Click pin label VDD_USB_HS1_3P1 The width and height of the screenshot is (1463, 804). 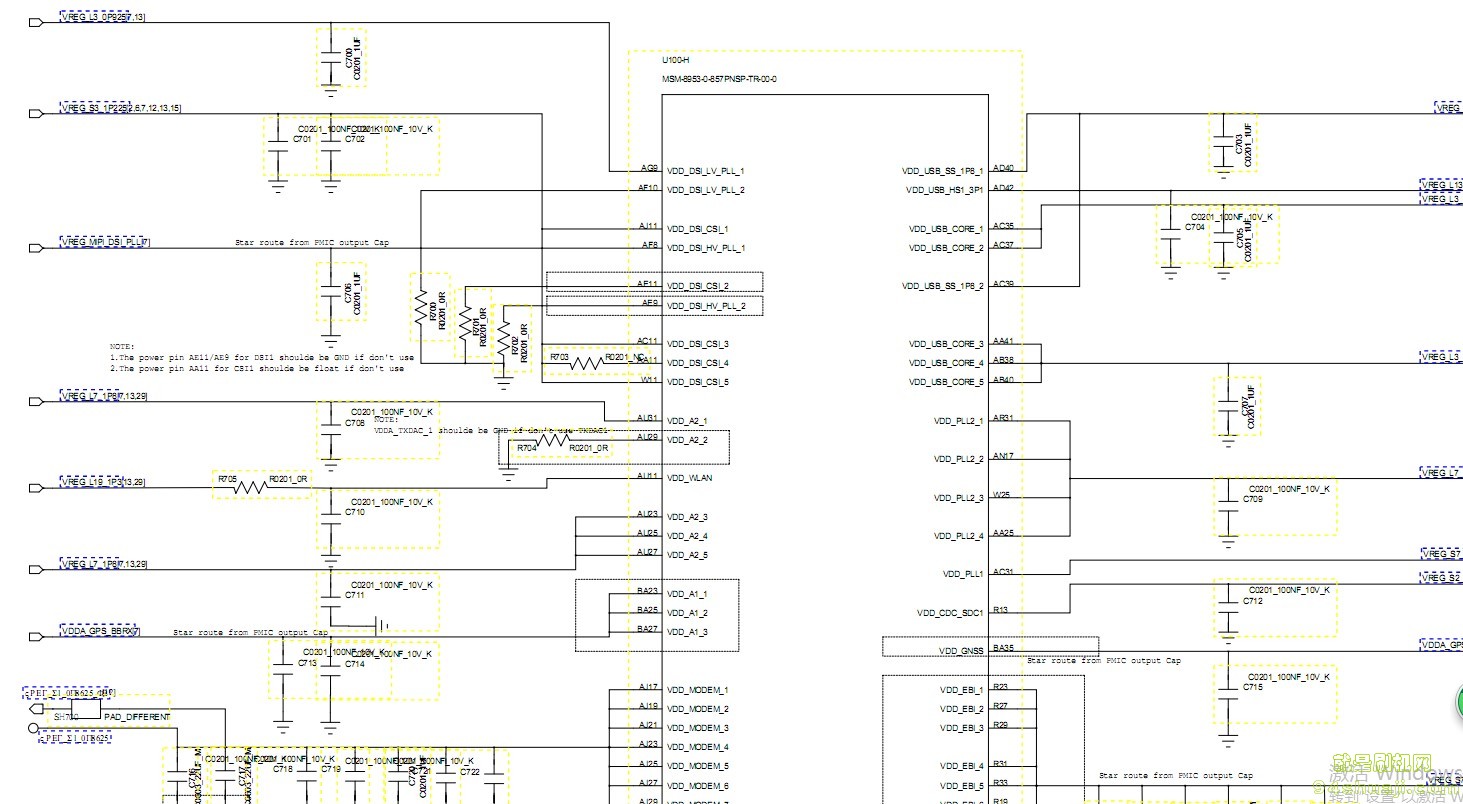pos(944,190)
